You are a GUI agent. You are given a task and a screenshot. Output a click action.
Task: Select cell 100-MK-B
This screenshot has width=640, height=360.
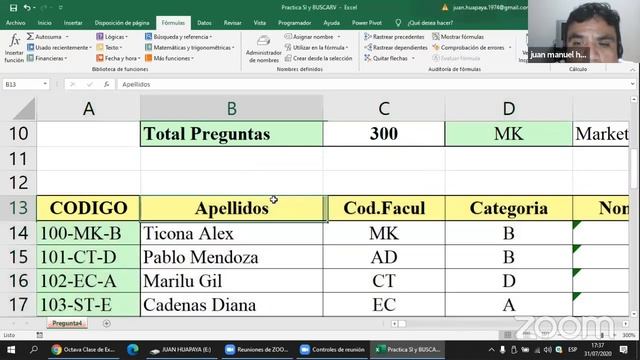coord(88,233)
